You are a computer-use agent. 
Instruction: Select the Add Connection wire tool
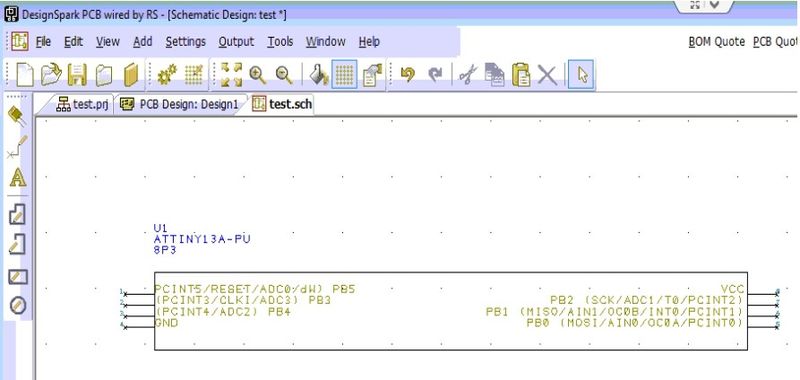17,147
